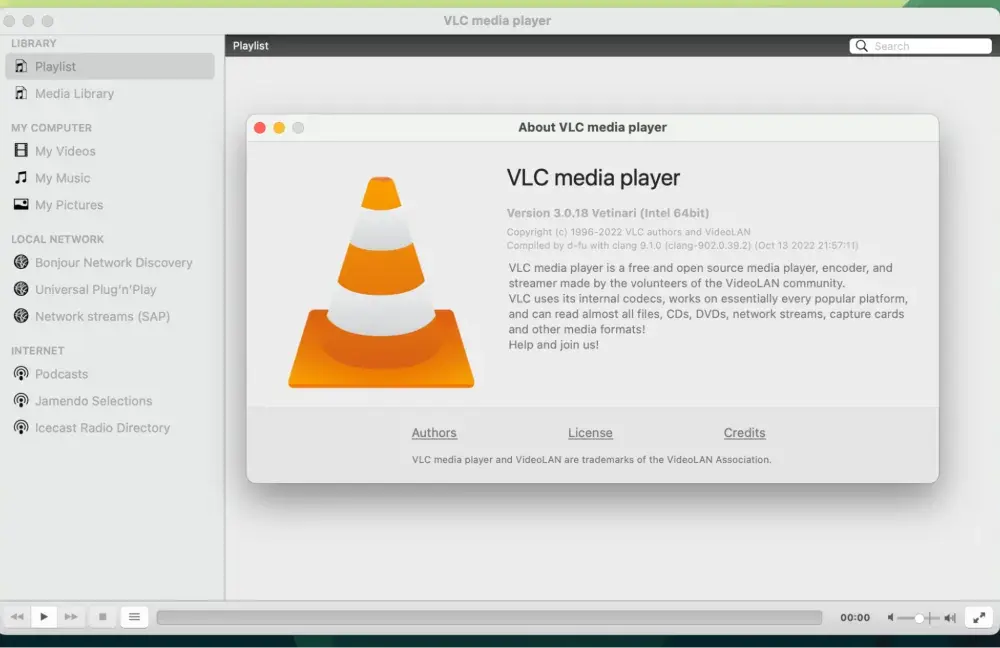Screen dimensions: 1000x648
Task: Click the volume slider knob
Action: [919, 617]
